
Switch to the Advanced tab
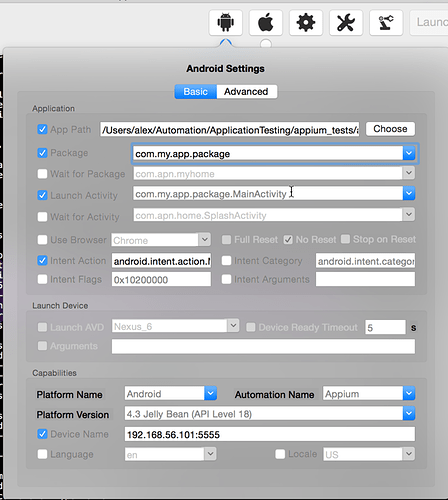246,91
